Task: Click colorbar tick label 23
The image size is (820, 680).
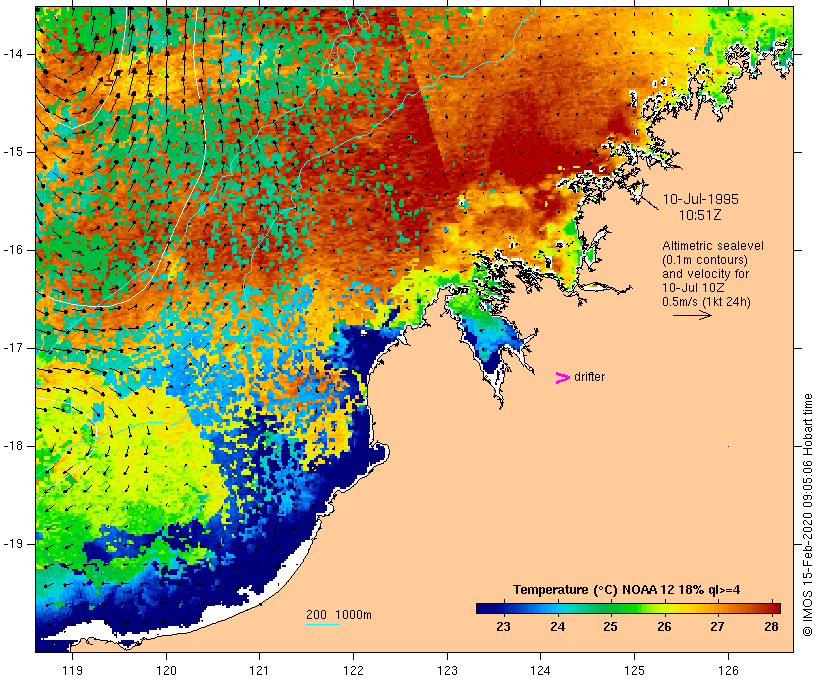Action: pos(503,627)
